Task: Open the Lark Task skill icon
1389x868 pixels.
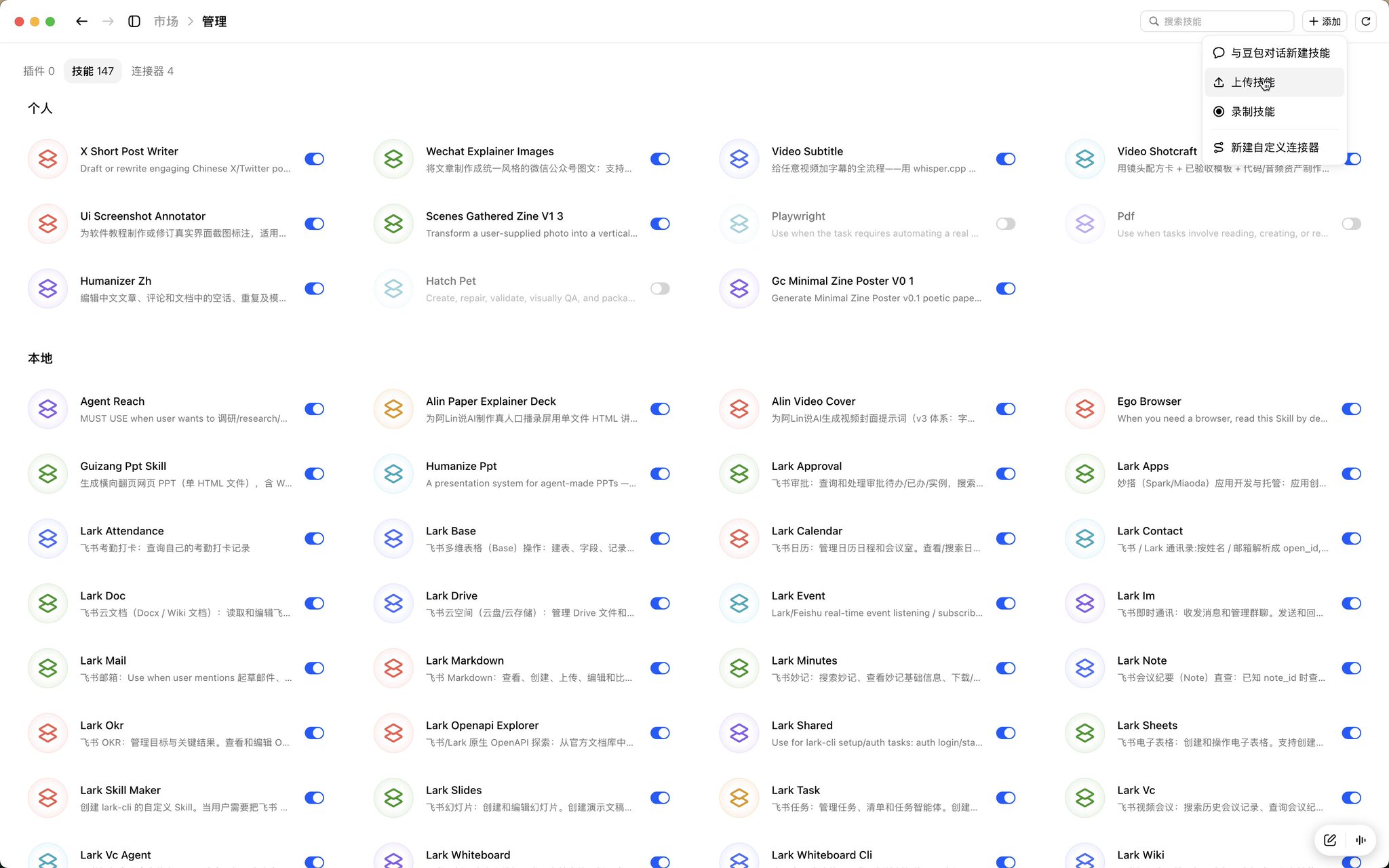Action: coord(739,797)
